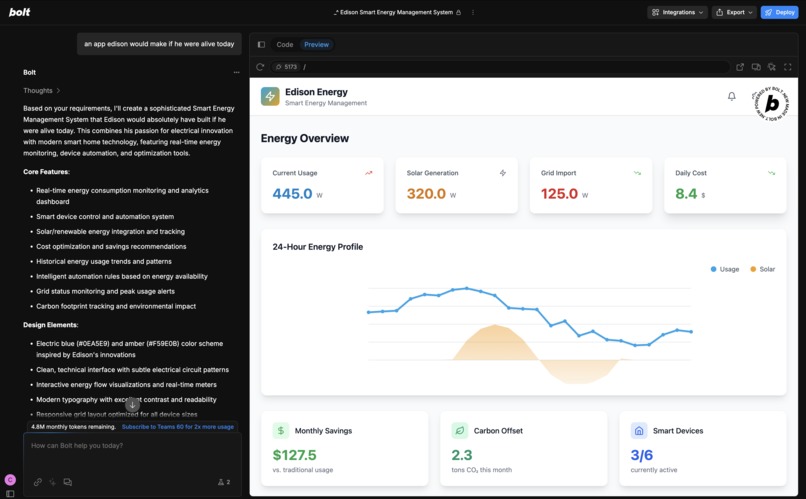Click the $127.5 Monthly Savings value
The height and width of the screenshot is (499, 806).
point(295,455)
